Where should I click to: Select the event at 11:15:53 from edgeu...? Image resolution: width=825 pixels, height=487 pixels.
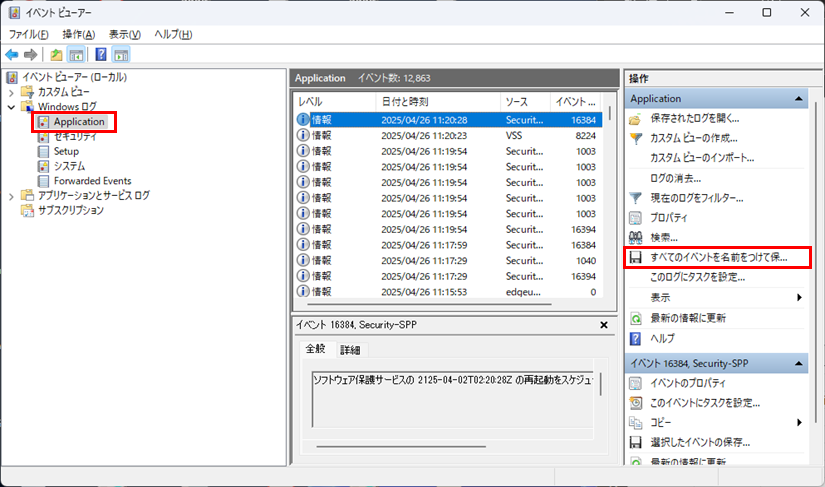[x=448, y=292]
